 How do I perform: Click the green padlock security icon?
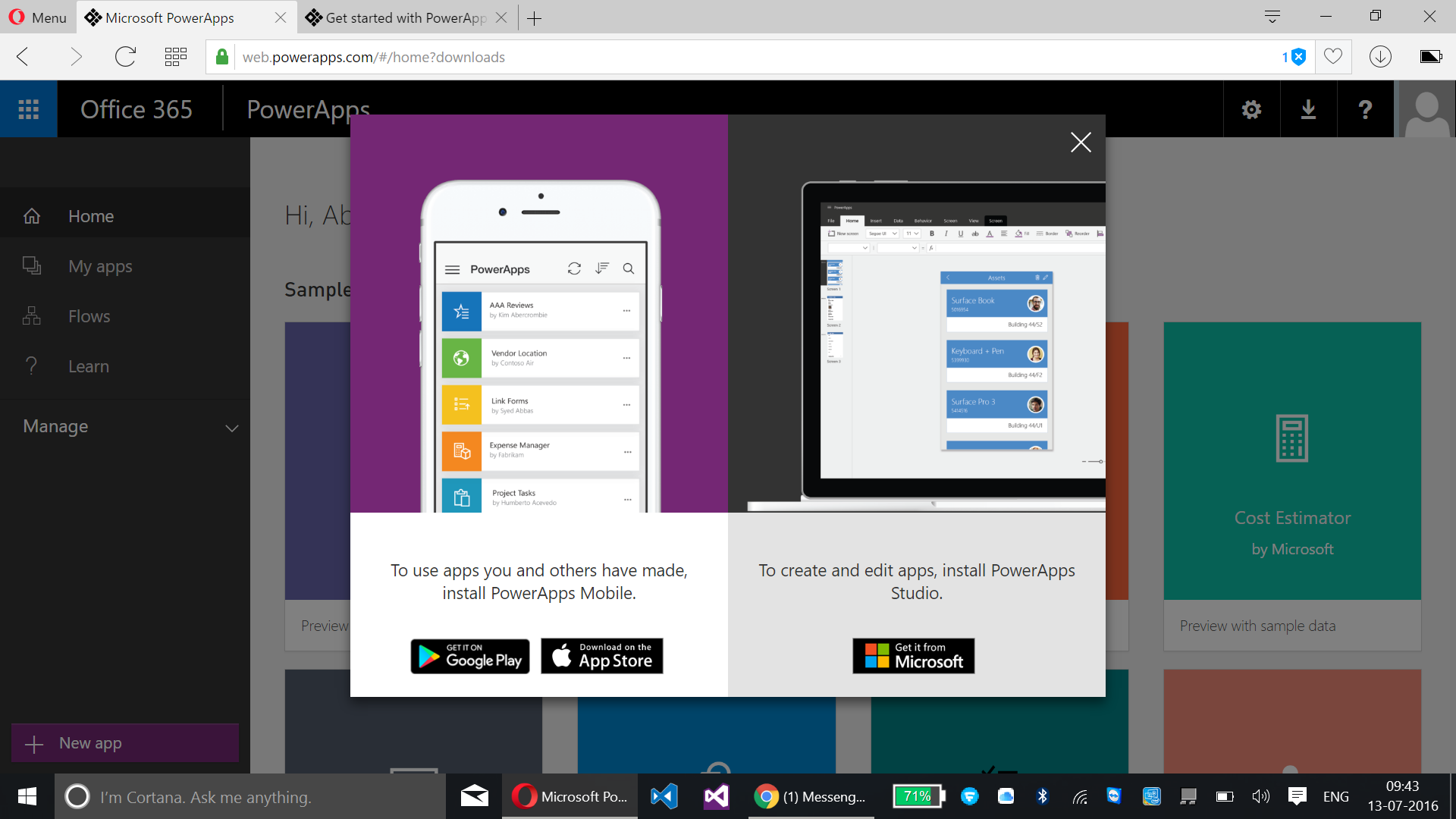tap(222, 57)
